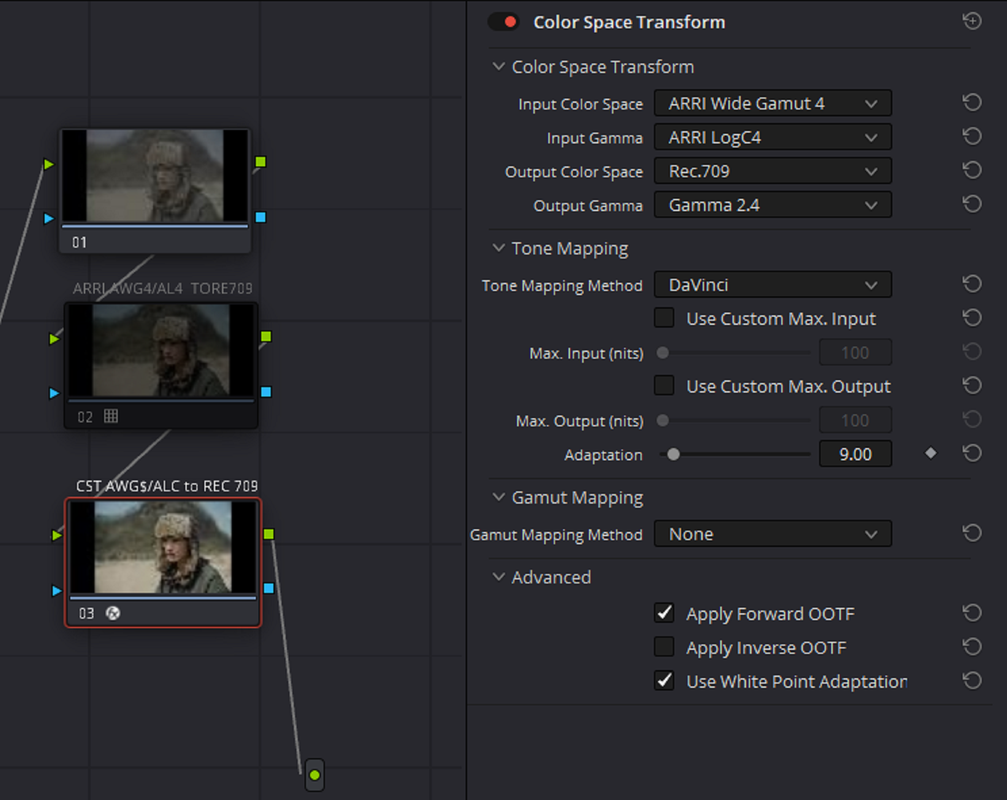Reset the Gamut Mapping Method setting
This screenshot has height=800, width=1007.
[x=972, y=533]
